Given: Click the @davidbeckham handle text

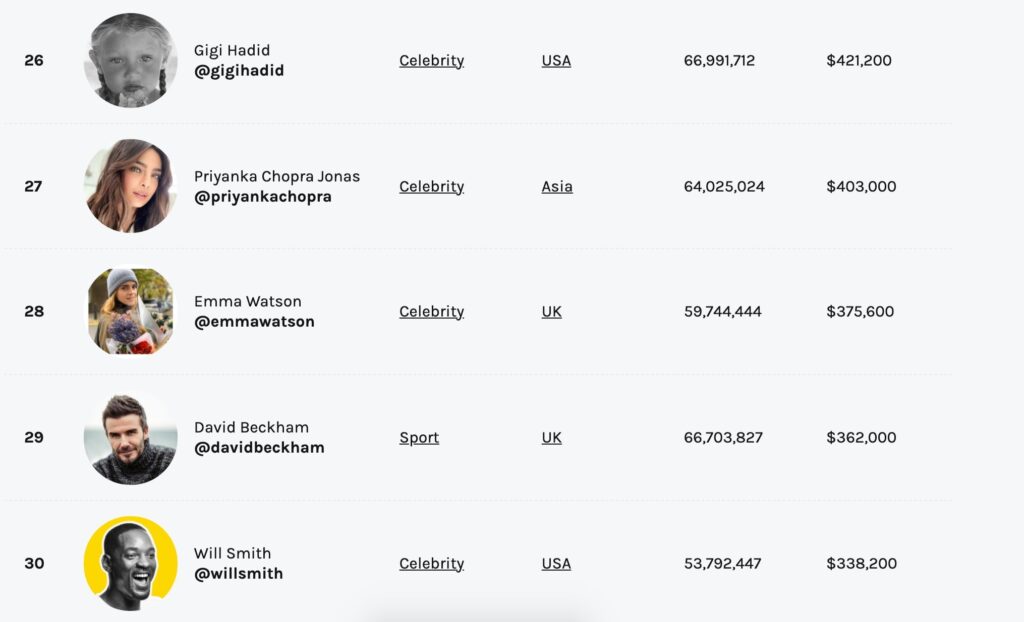Looking at the screenshot, I should click(x=259, y=448).
